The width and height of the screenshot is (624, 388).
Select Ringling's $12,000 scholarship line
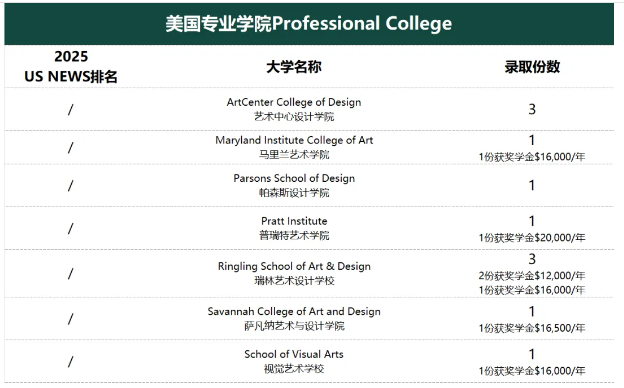[x=532, y=276]
